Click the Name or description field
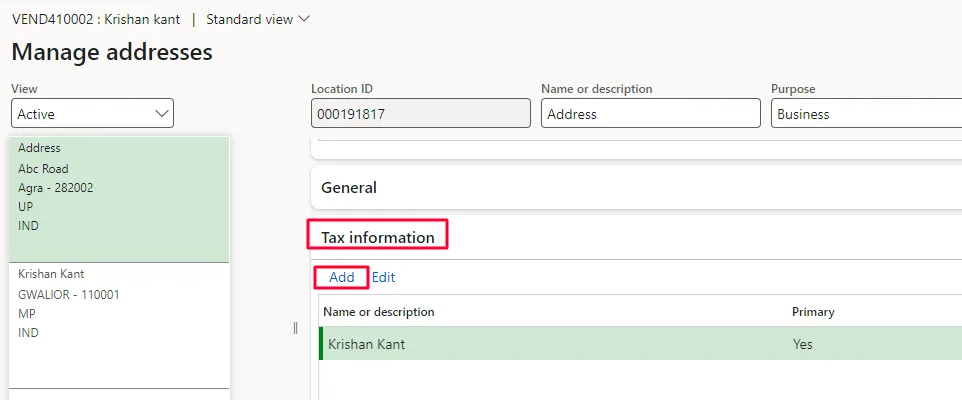This screenshot has height=400, width=962. coord(651,113)
